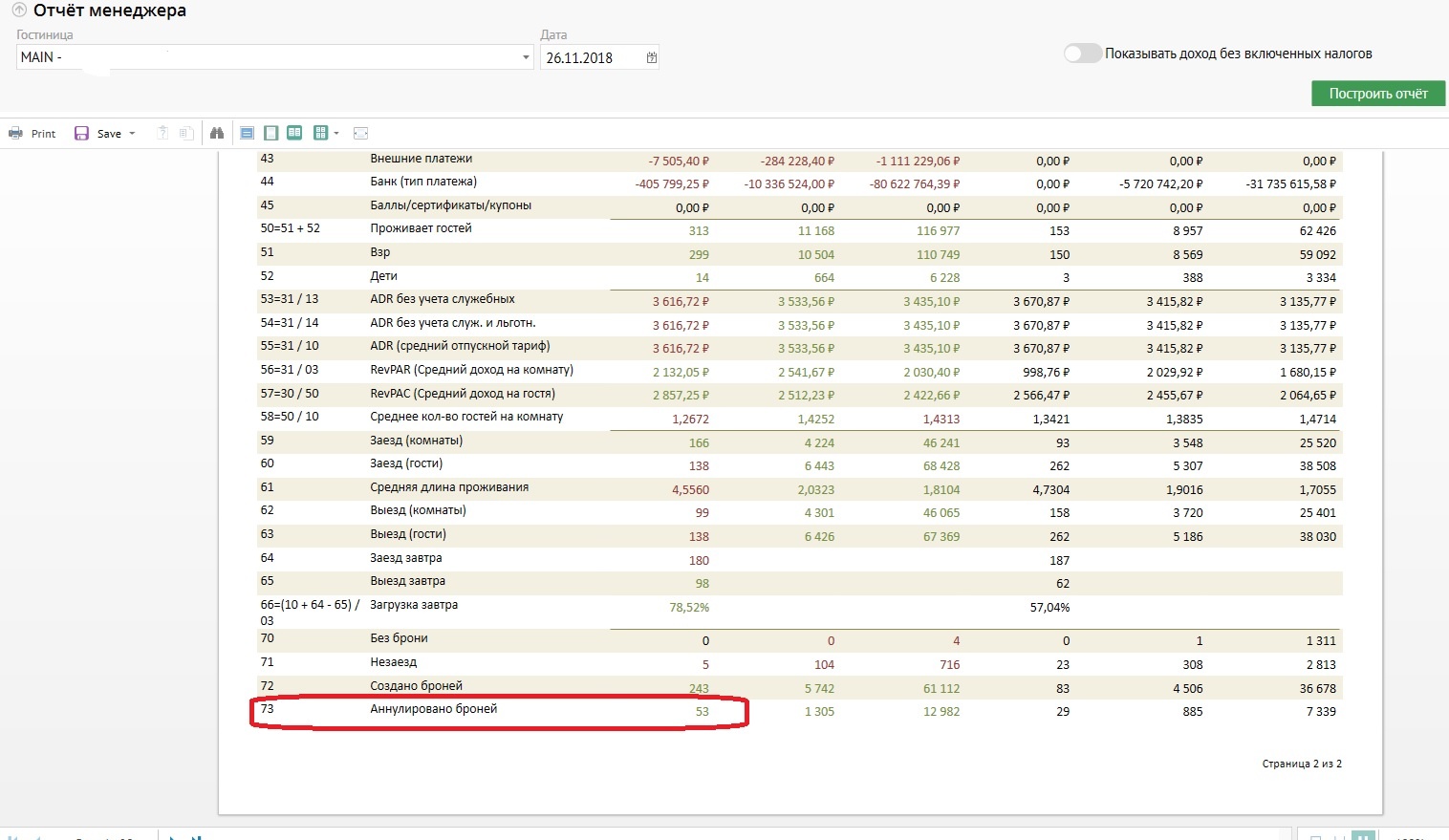The height and width of the screenshot is (840, 1449).
Task: Select the multiple pages grid view icon
Action: point(320,133)
